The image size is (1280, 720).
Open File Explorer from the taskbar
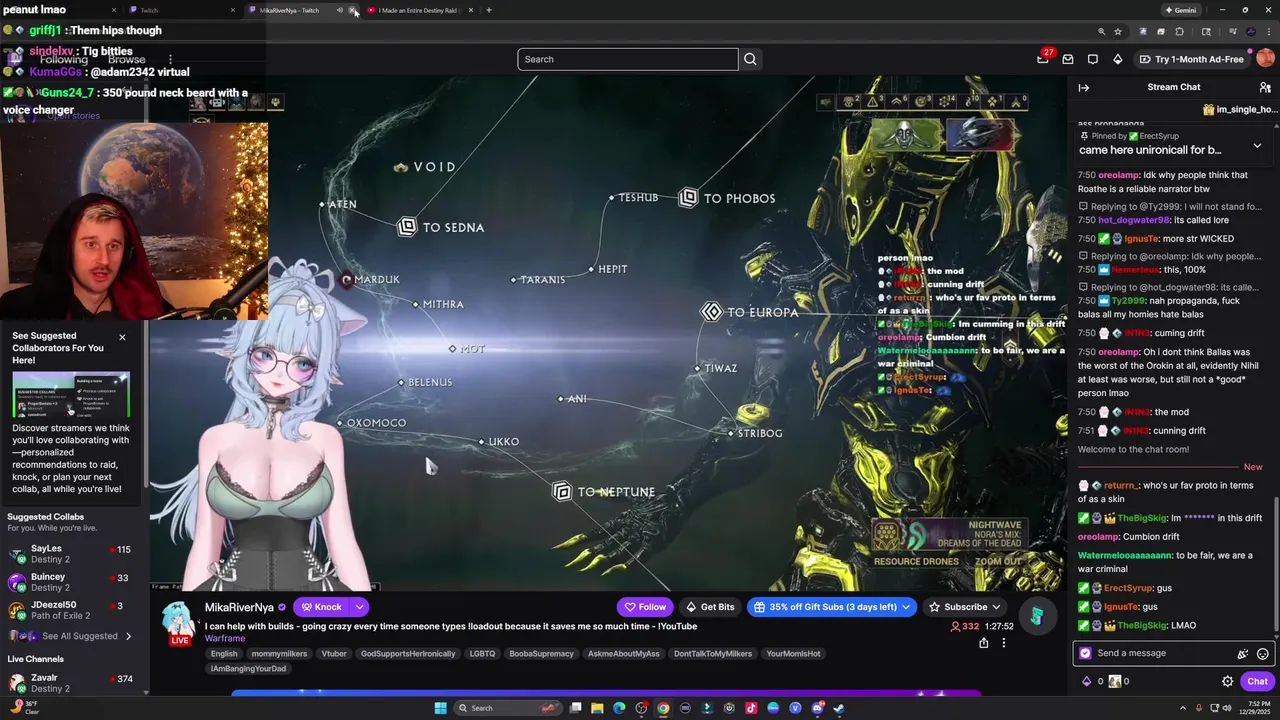597,708
